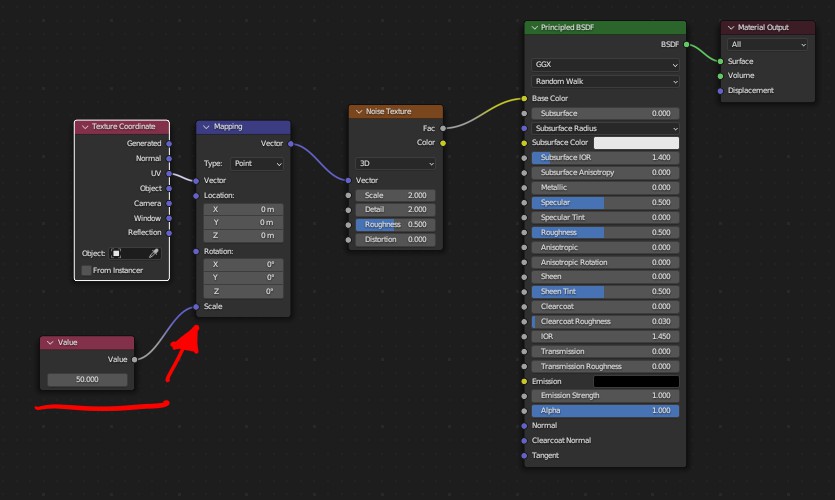The image size is (835, 500).
Task: Click the Surface input socket on Material Output
Action: (720, 62)
